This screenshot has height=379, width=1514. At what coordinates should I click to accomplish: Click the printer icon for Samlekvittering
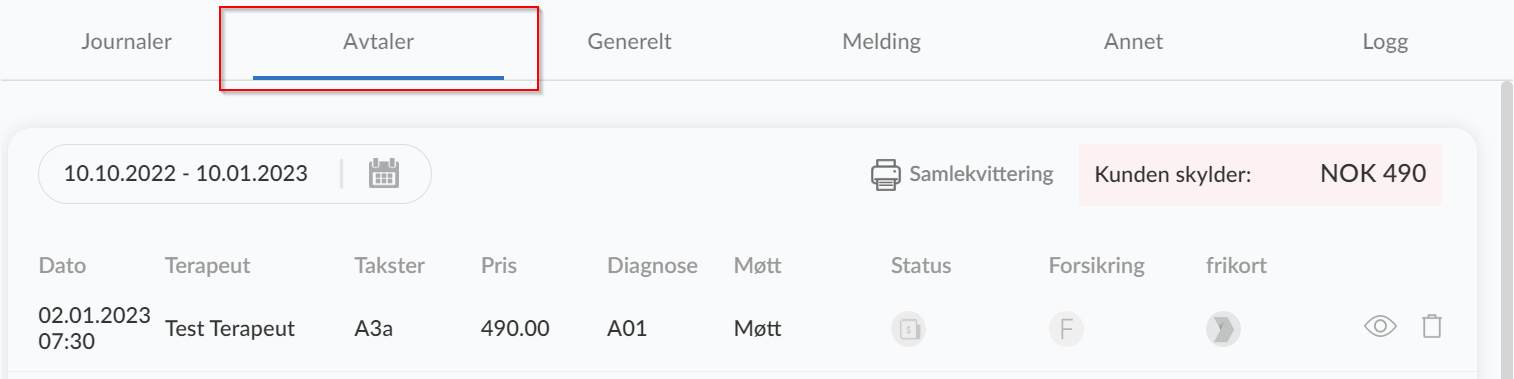[x=886, y=174]
